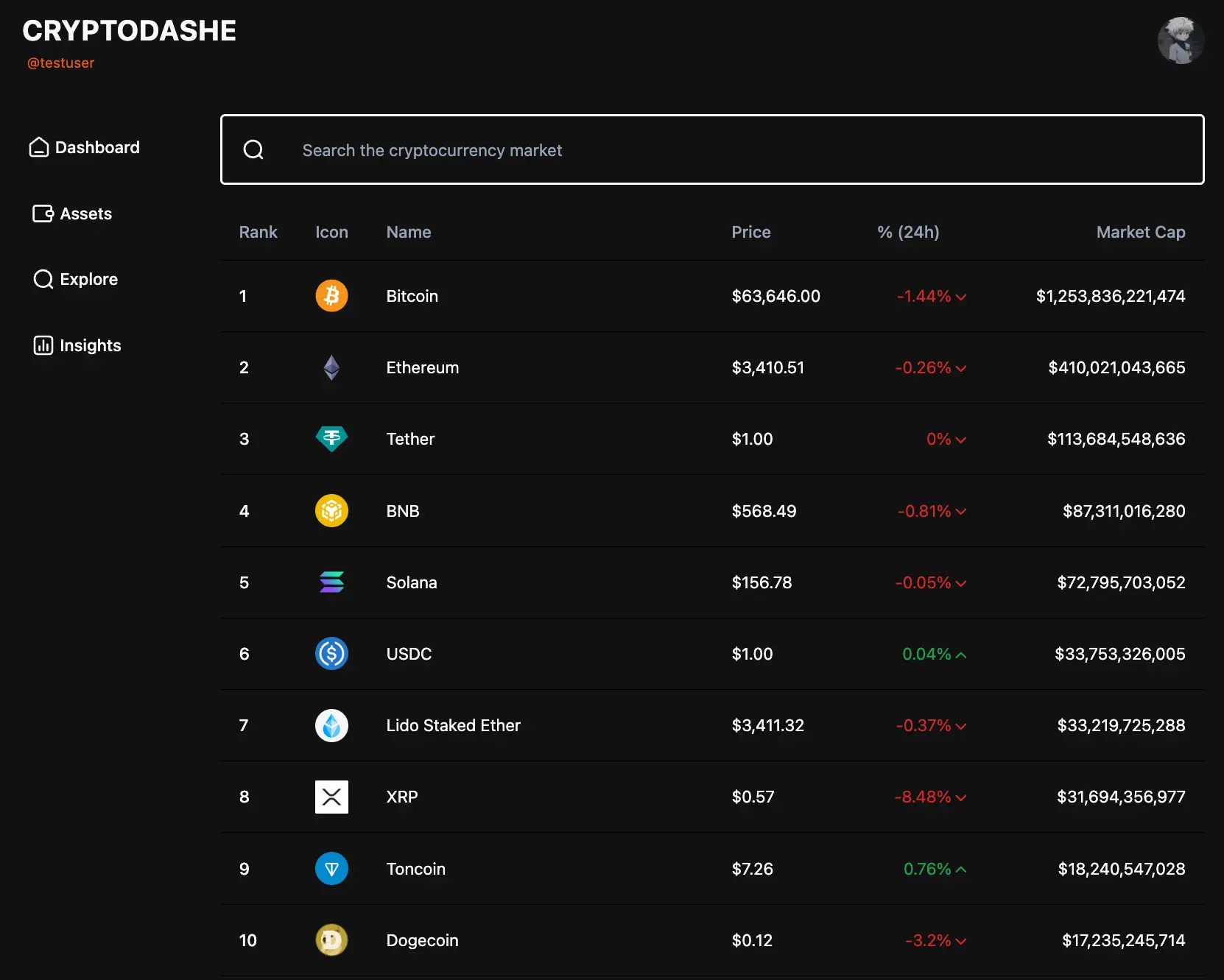Click the Lido Staked Ether icon
The image size is (1224, 980).
pos(331,725)
